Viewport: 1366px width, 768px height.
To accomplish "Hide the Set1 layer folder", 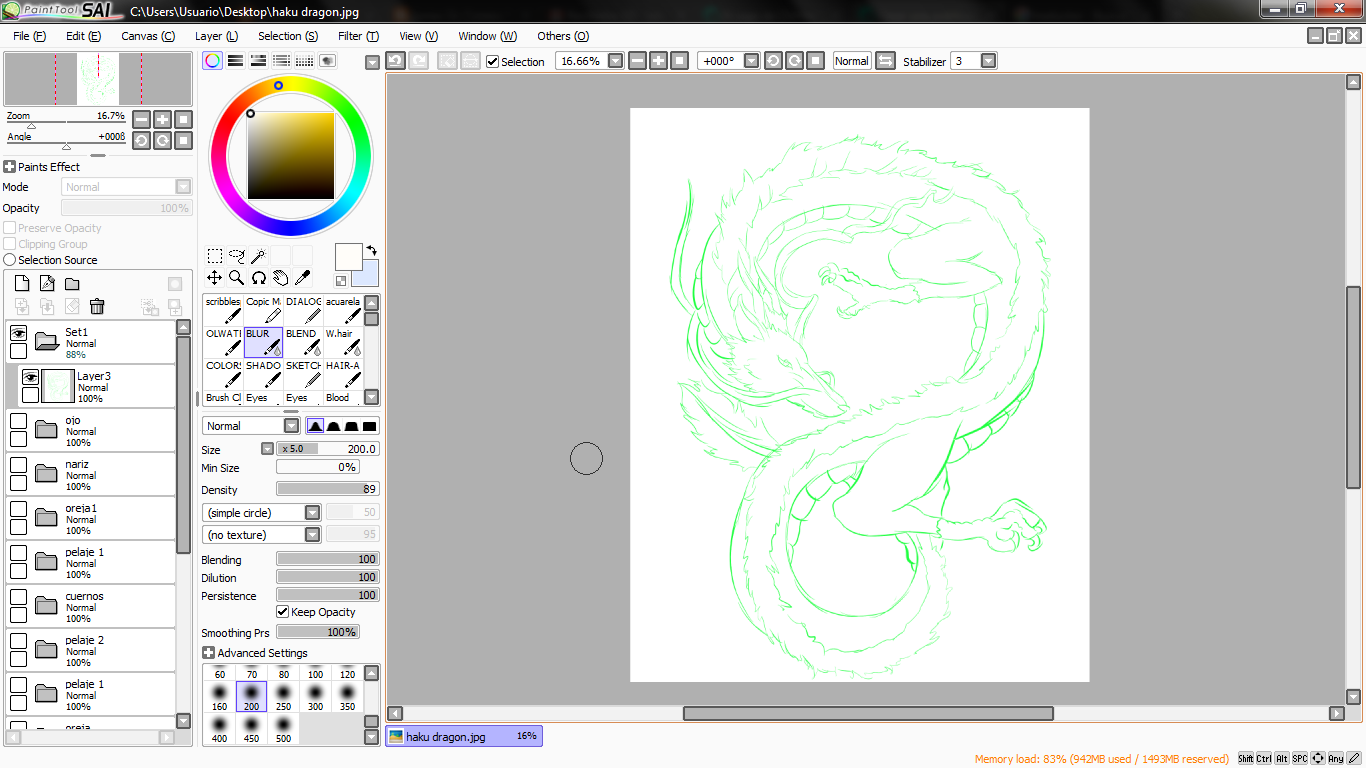I will 18,333.
